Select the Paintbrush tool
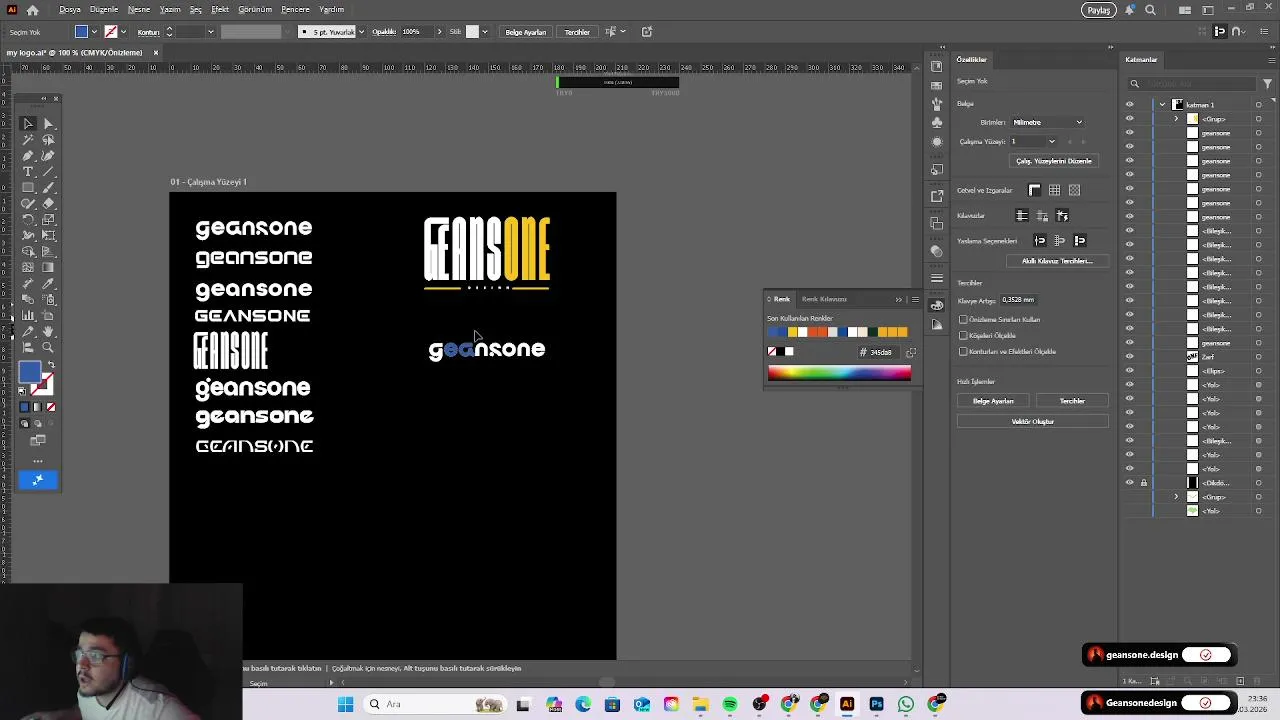1280x720 pixels. [x=48, y=188]
